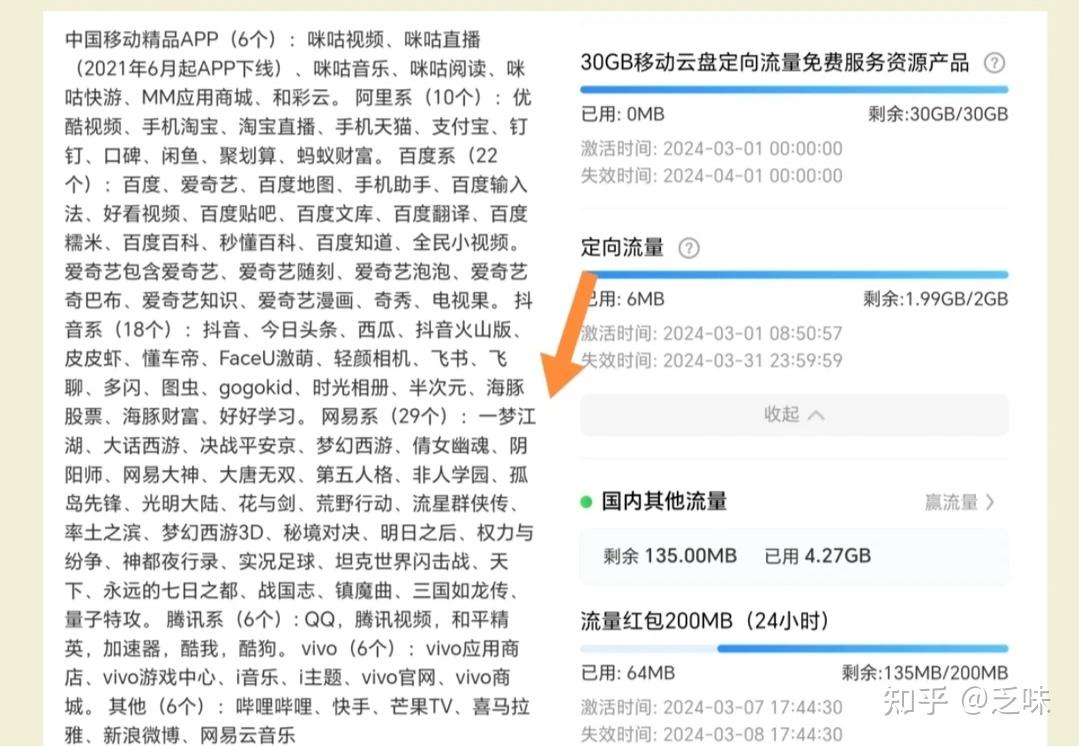Viewport: 1079px width, 746px height.
Task: Click the gogokid text in left paragraph
Action: (255, 388)
